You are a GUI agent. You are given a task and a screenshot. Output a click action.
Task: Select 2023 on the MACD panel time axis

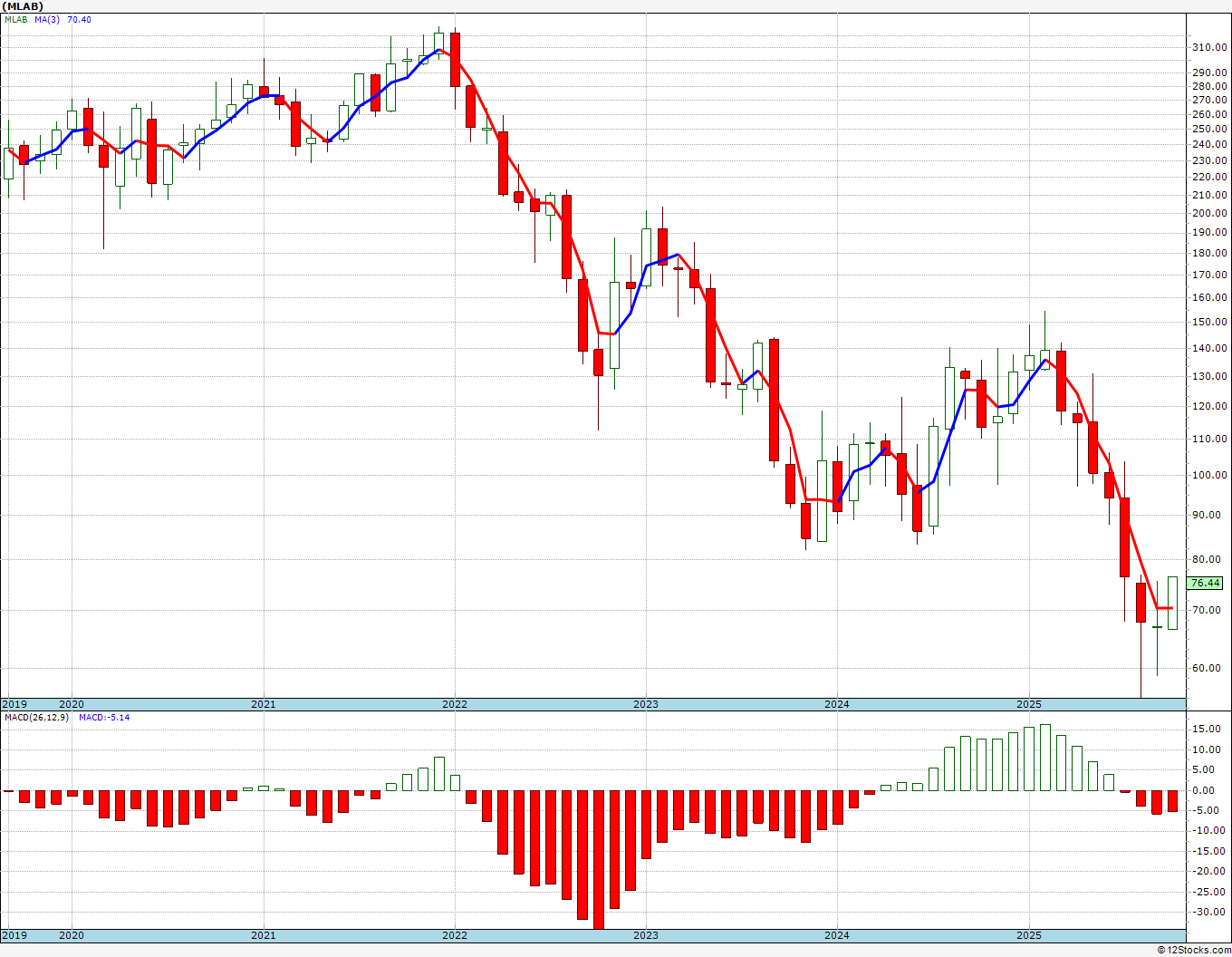pos(646,935)
